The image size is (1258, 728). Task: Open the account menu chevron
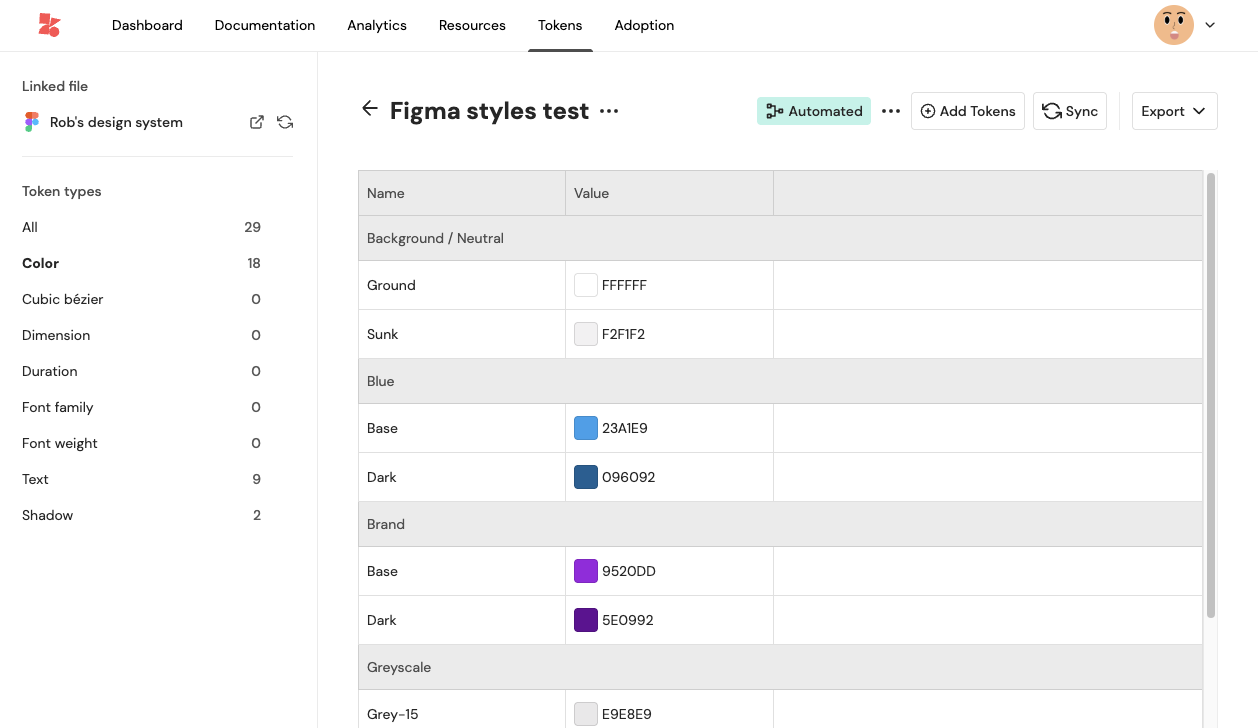coord(1210,25)
